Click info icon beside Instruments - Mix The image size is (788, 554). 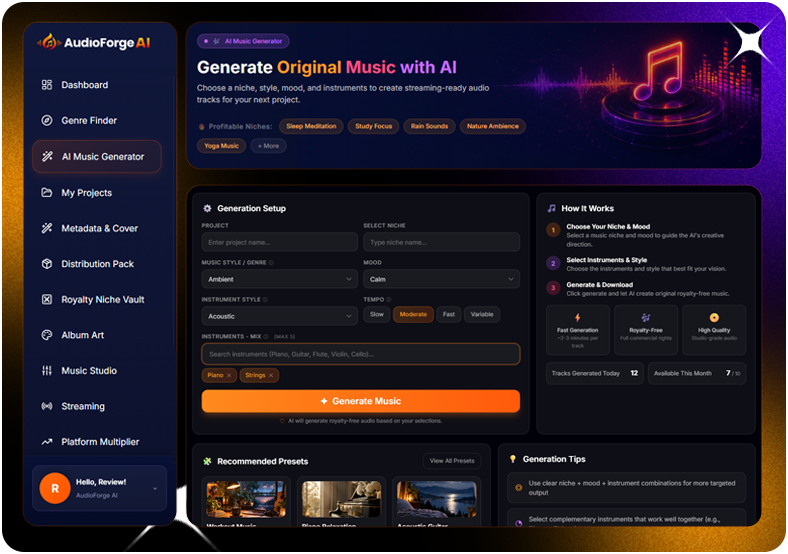click(x=266, y=336)
